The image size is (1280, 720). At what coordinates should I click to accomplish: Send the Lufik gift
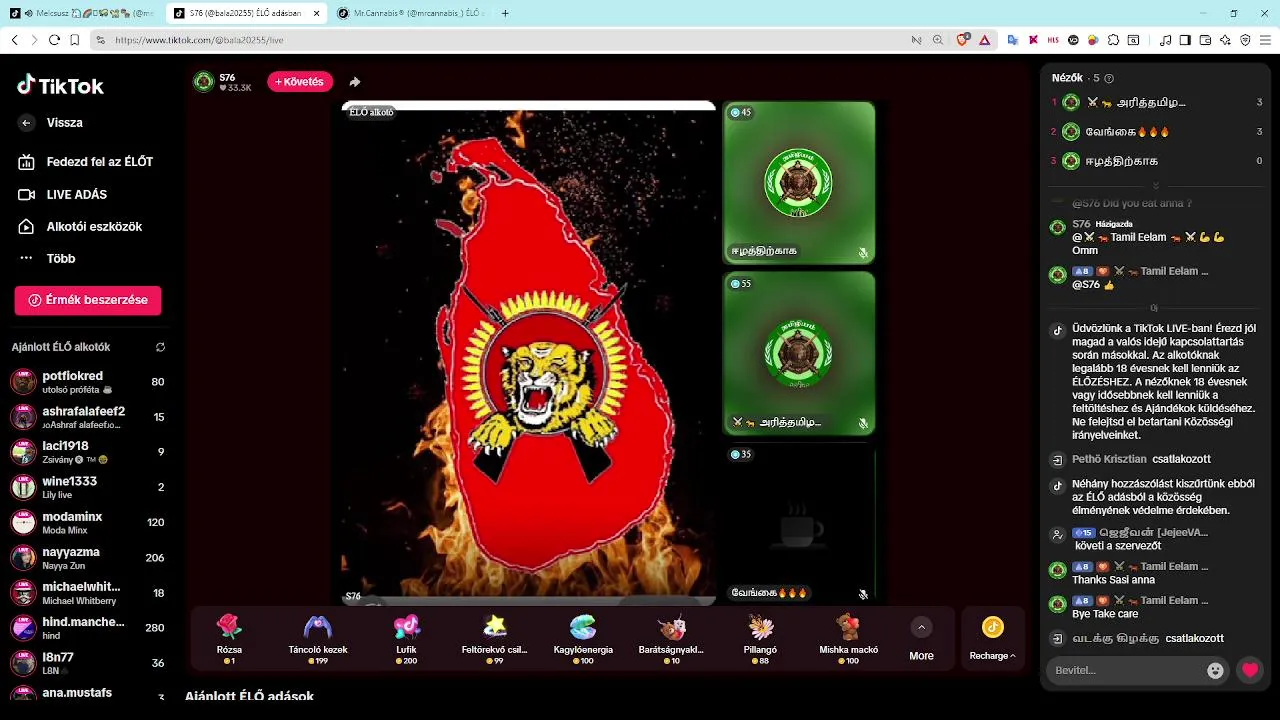(406, 639)
